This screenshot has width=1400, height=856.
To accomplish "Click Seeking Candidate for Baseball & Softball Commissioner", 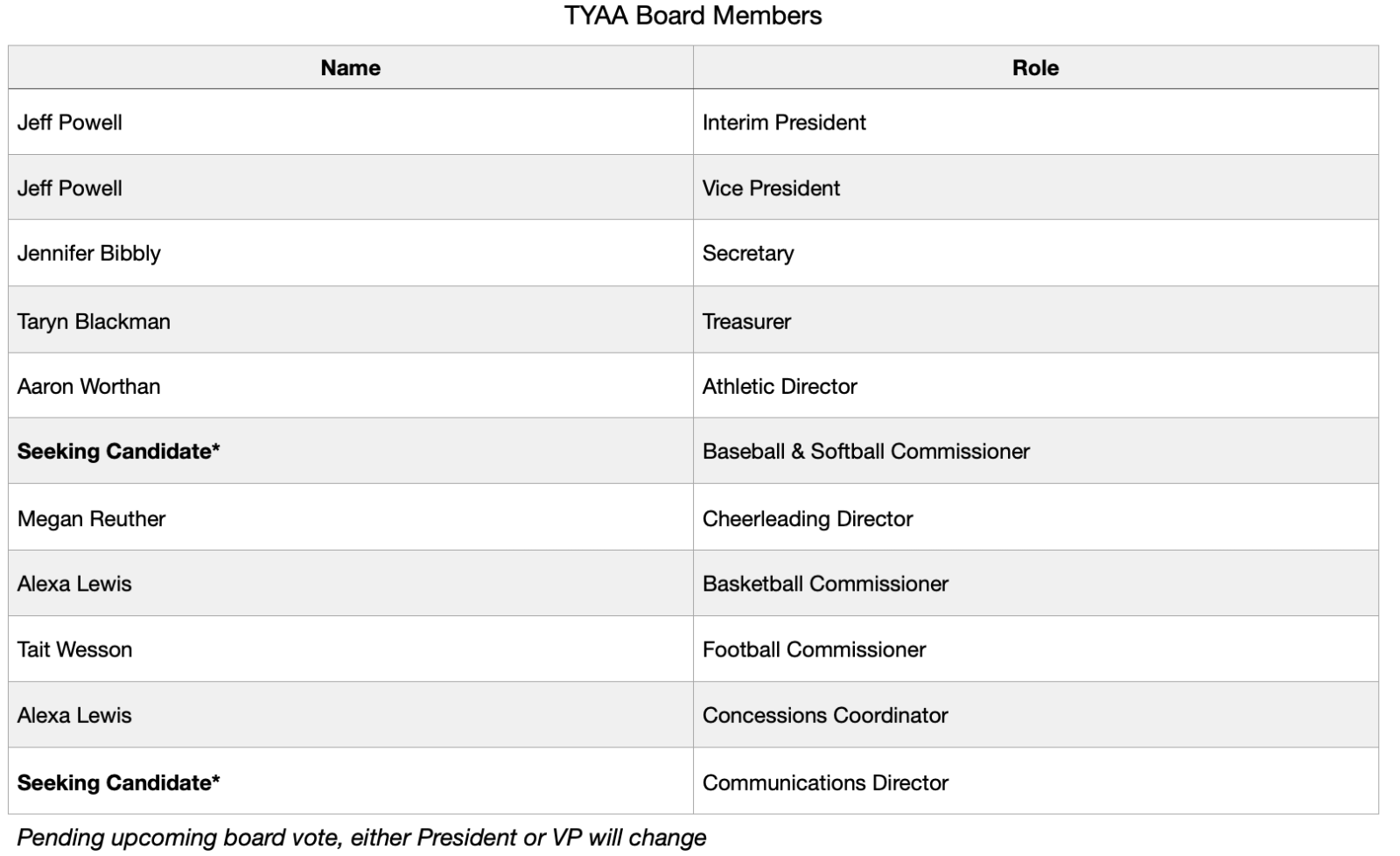I will pyautogui.click(x=118, y=451).
